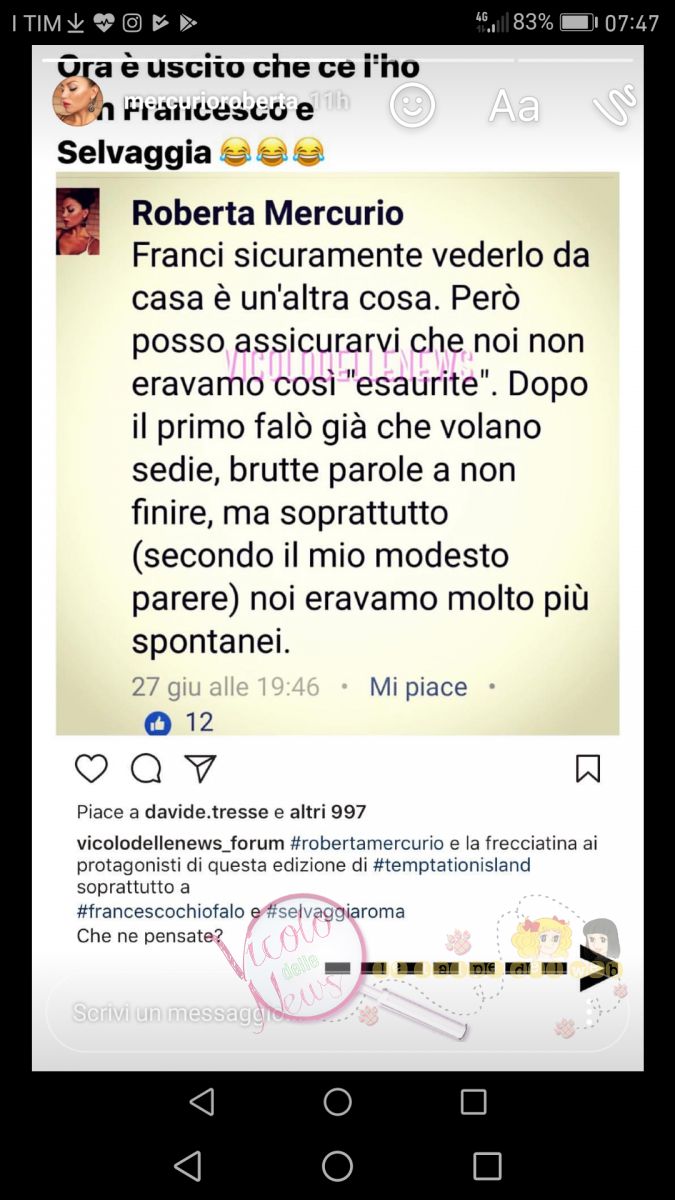Tap the story progress bar at top
Viewport: 675px width, 1200px height.
coord(337,60)
